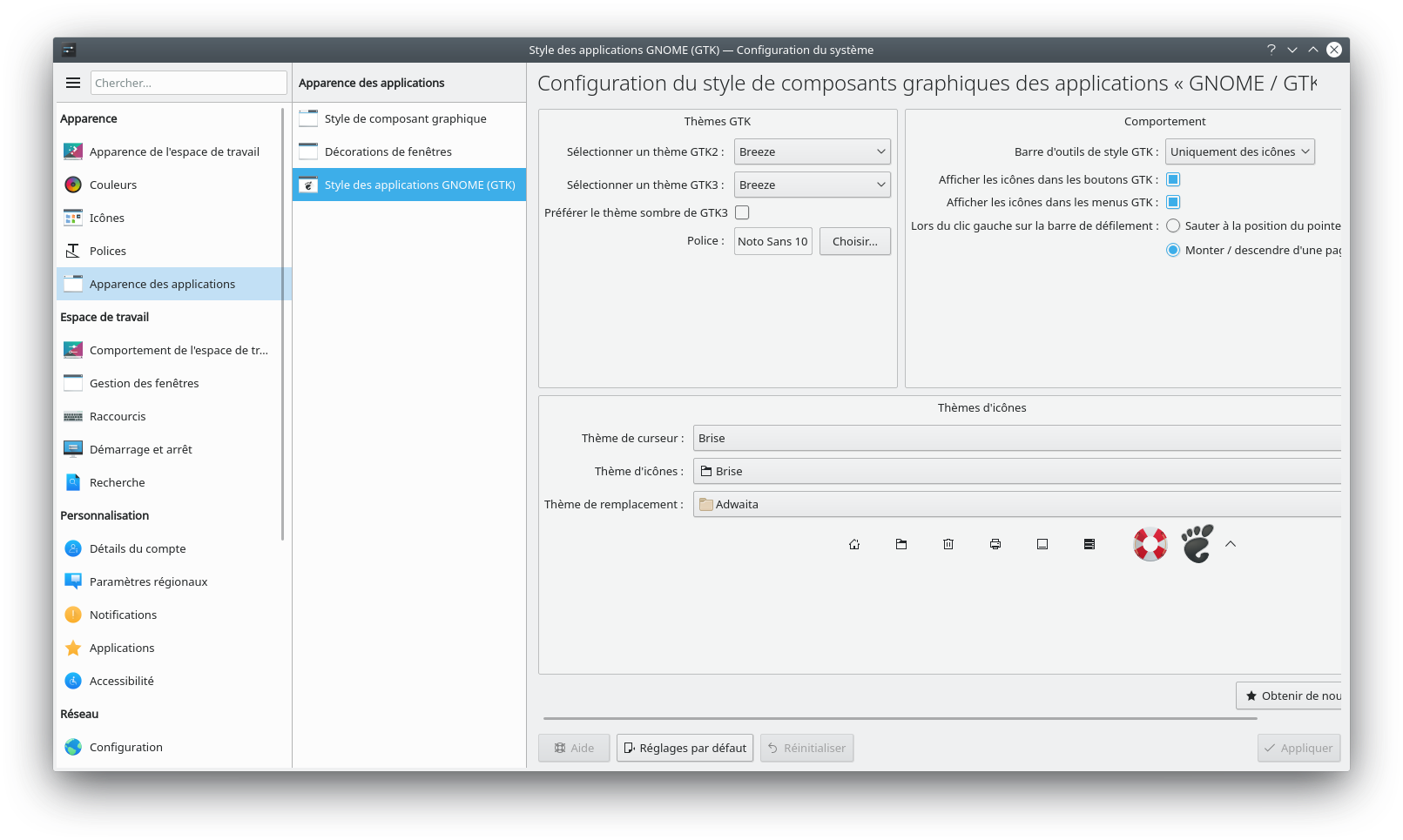Open Couleurs via its color wheel icon

pos(73,185)
